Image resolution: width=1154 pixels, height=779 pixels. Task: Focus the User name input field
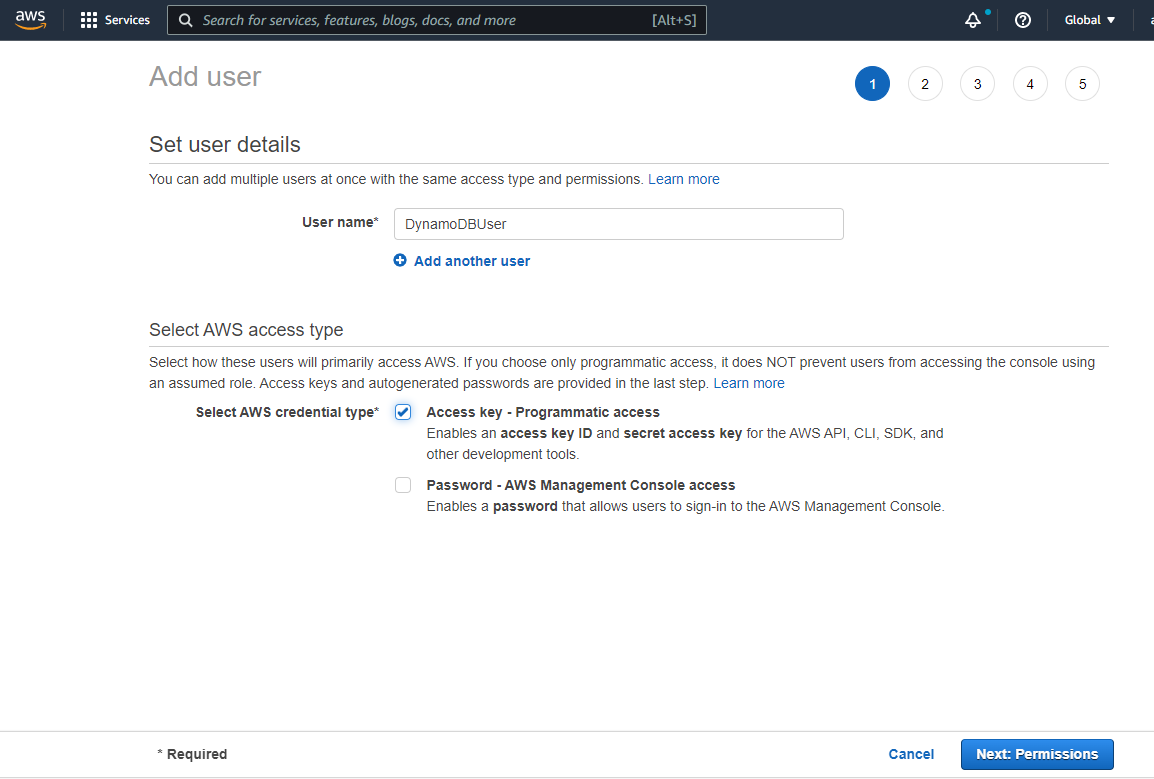[x=618, y=224]
